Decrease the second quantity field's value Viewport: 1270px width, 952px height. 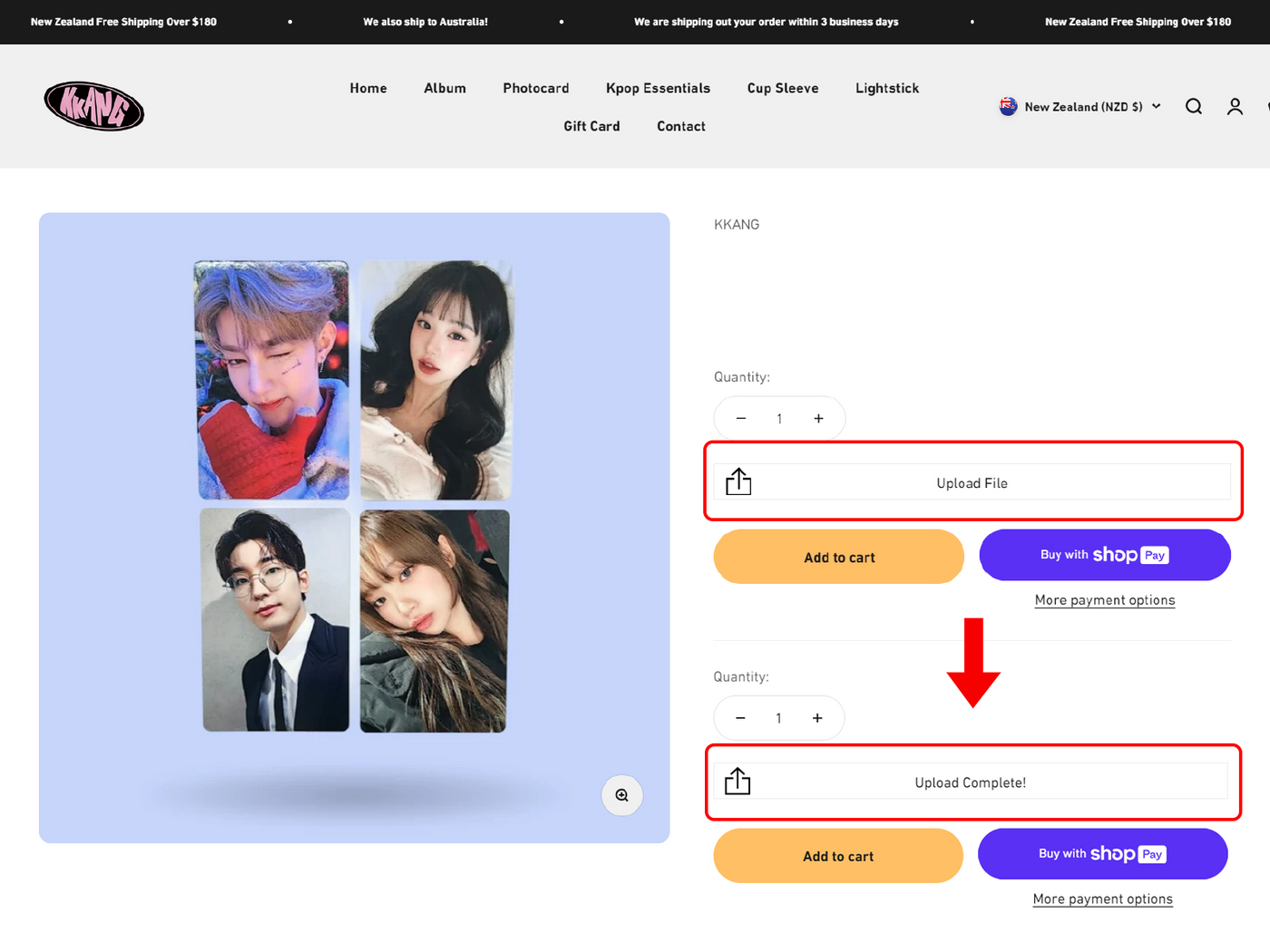click(740, 717)
